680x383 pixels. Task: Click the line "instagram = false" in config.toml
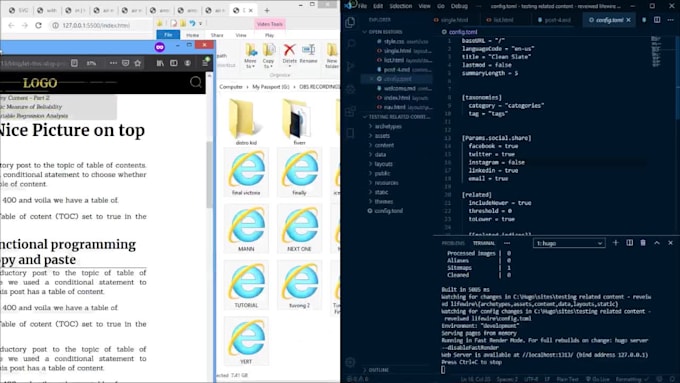(x=496, y=162)
